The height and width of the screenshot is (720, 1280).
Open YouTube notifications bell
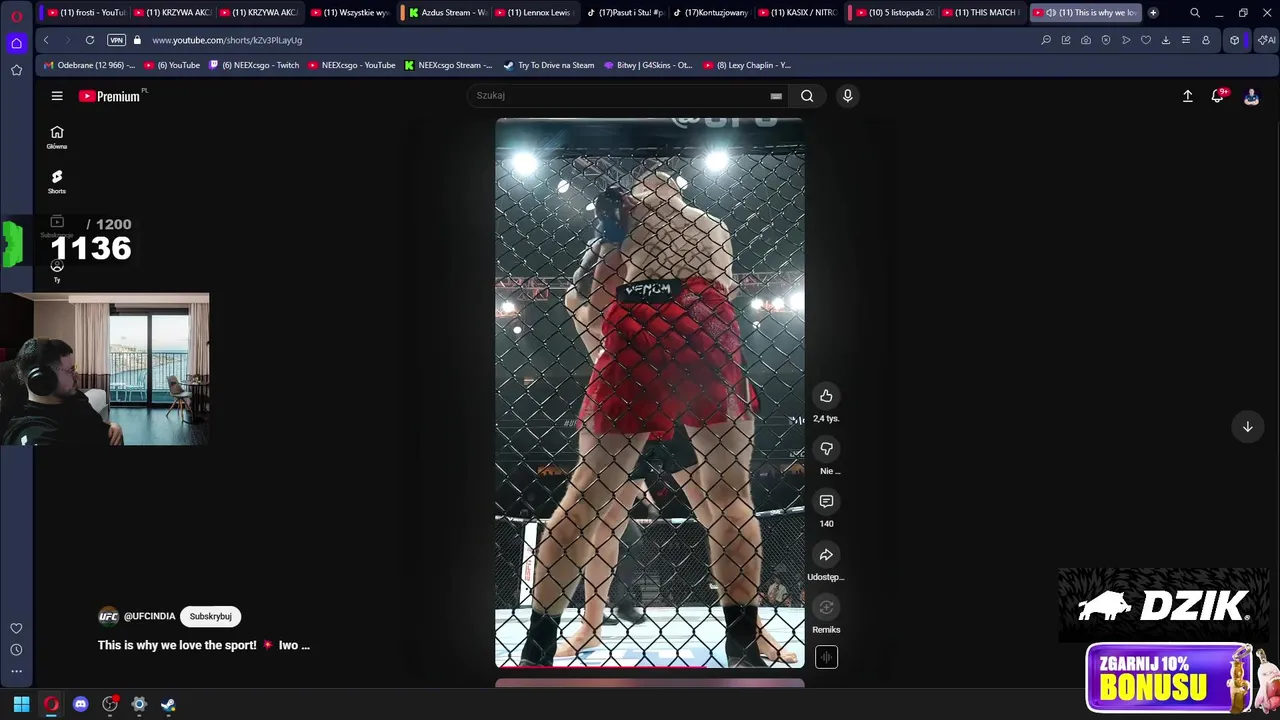click(1217, 96)
